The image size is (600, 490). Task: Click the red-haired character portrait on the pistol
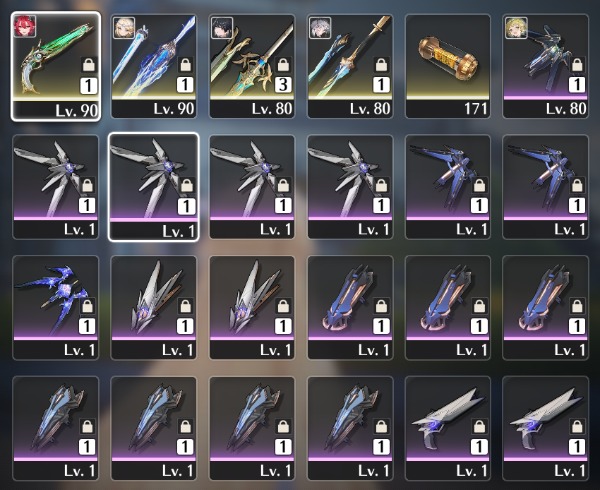pos(25,26)
